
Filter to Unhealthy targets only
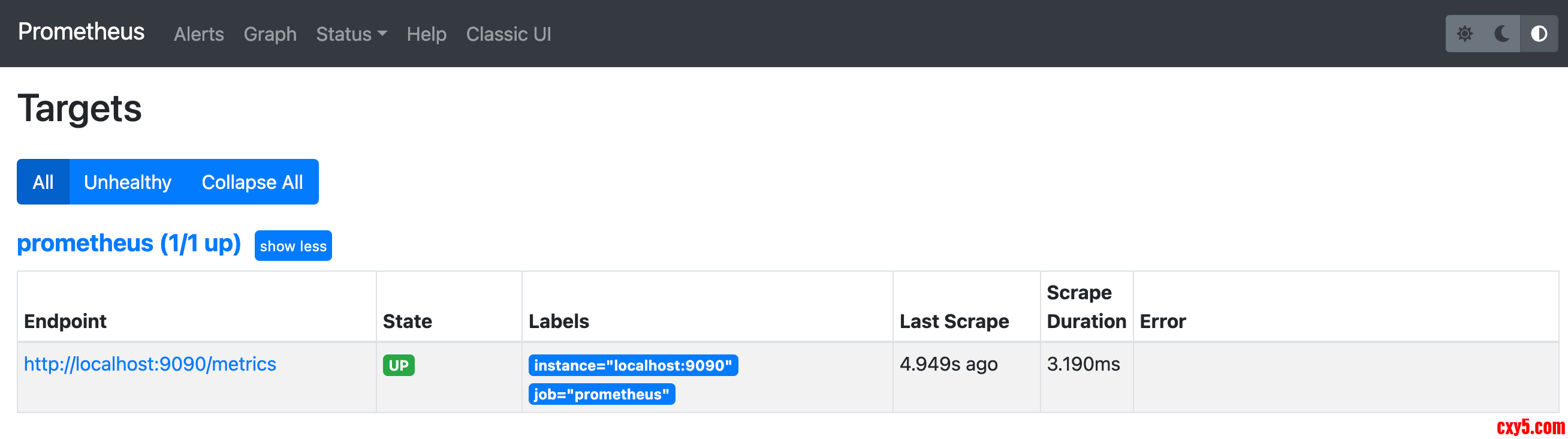[x=127, y=182]
